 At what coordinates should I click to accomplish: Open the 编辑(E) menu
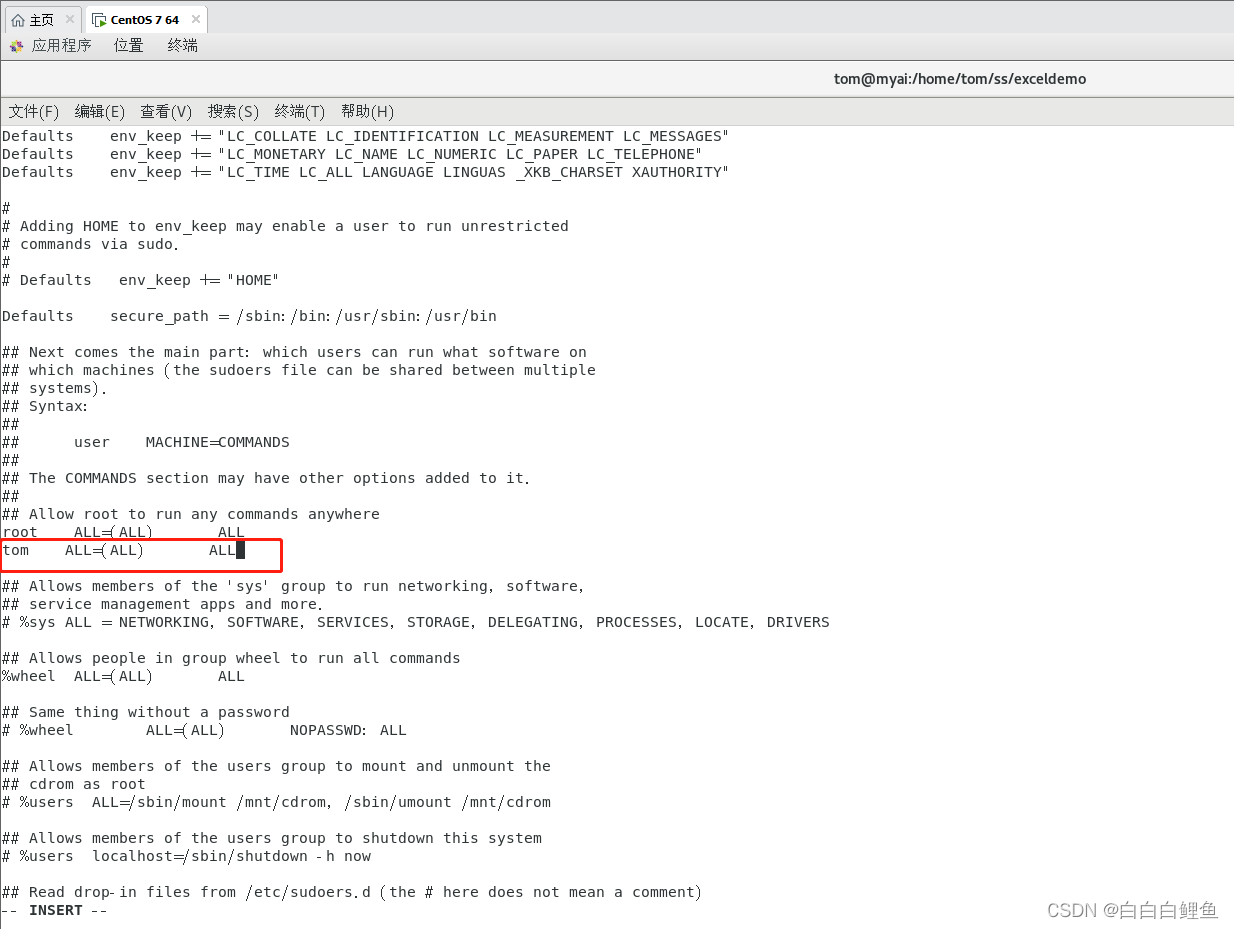(x=98, y=111)
